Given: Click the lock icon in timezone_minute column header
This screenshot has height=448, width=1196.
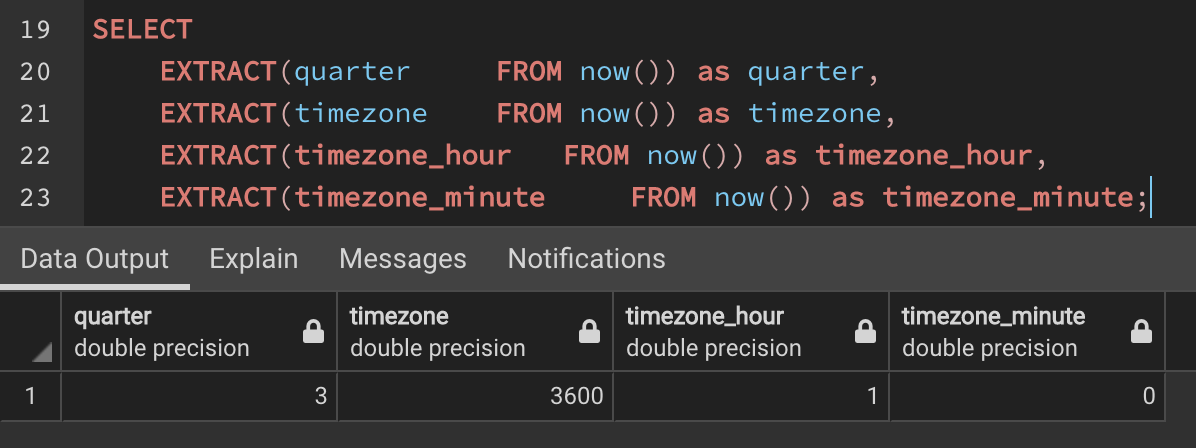Looking at the screenshot, I should coord(1141,332).
